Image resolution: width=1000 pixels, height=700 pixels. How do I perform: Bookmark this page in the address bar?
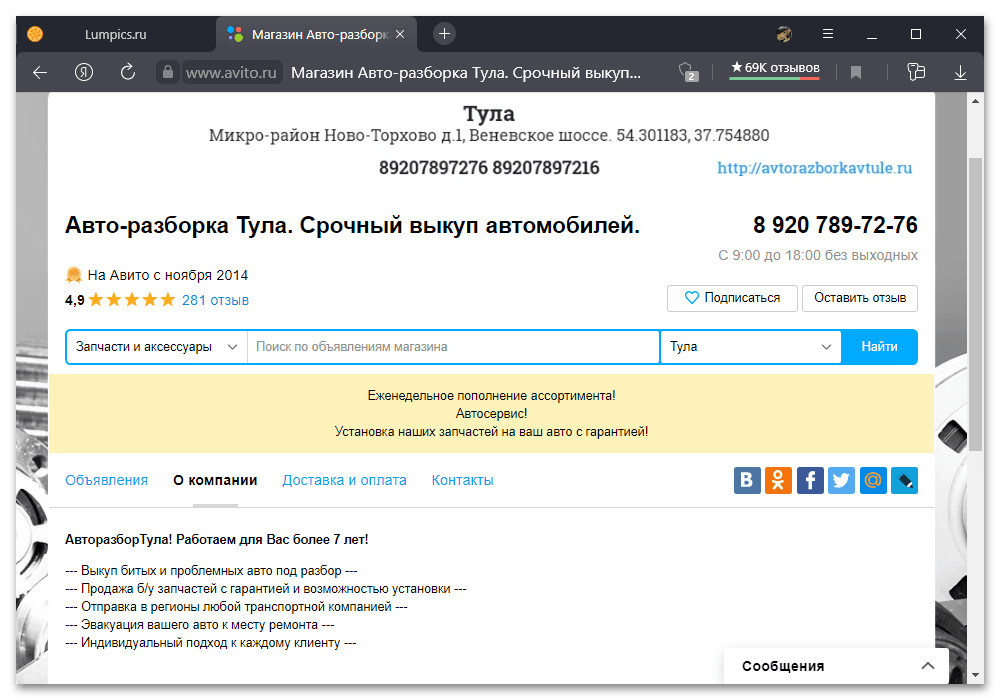[856, 72]
